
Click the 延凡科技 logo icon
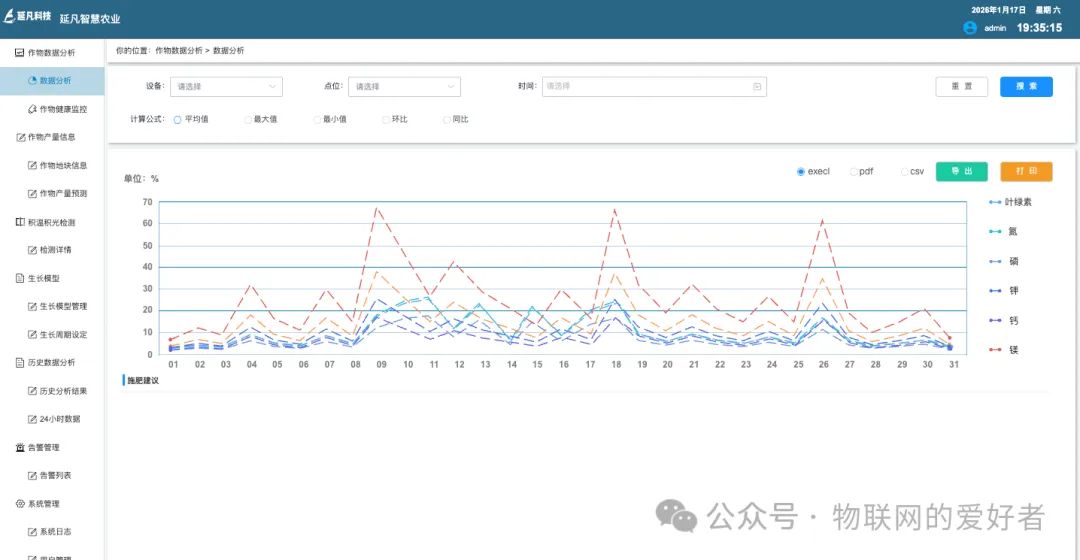[9, 16]
